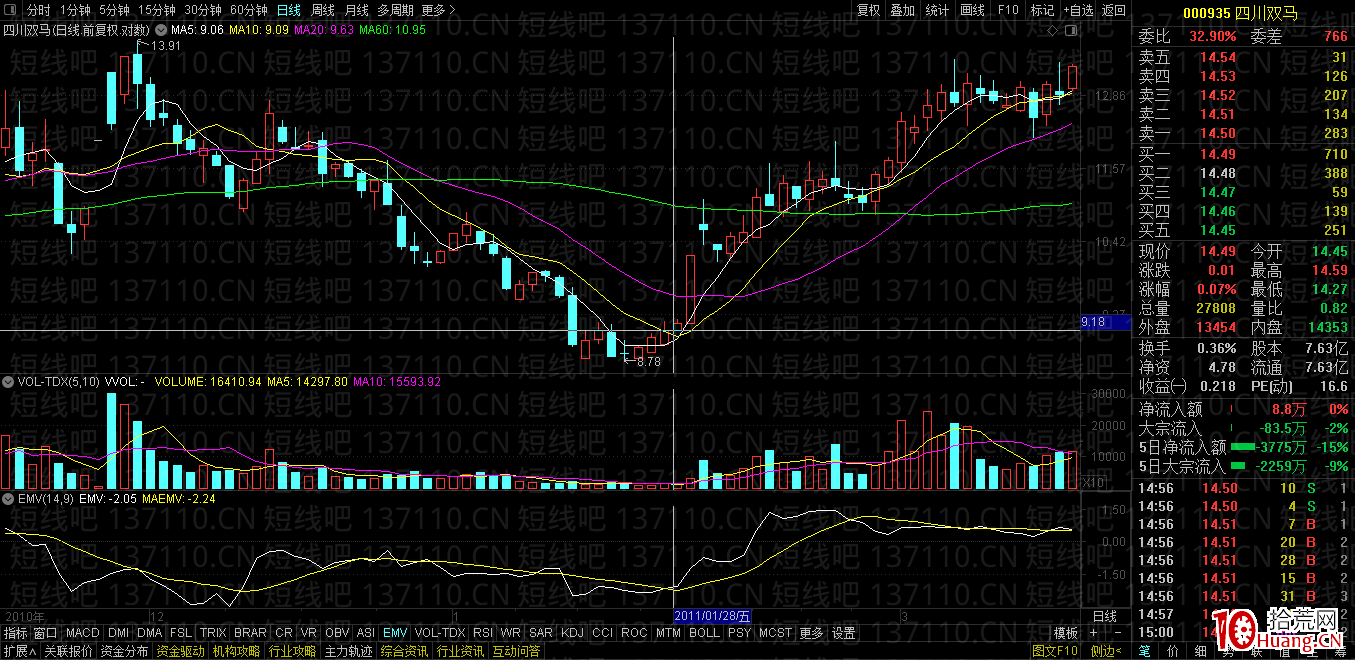The image size is (1355, 660).
Task: Click the stock title 000935 四川双马
Action: [x=1240, y=13]
